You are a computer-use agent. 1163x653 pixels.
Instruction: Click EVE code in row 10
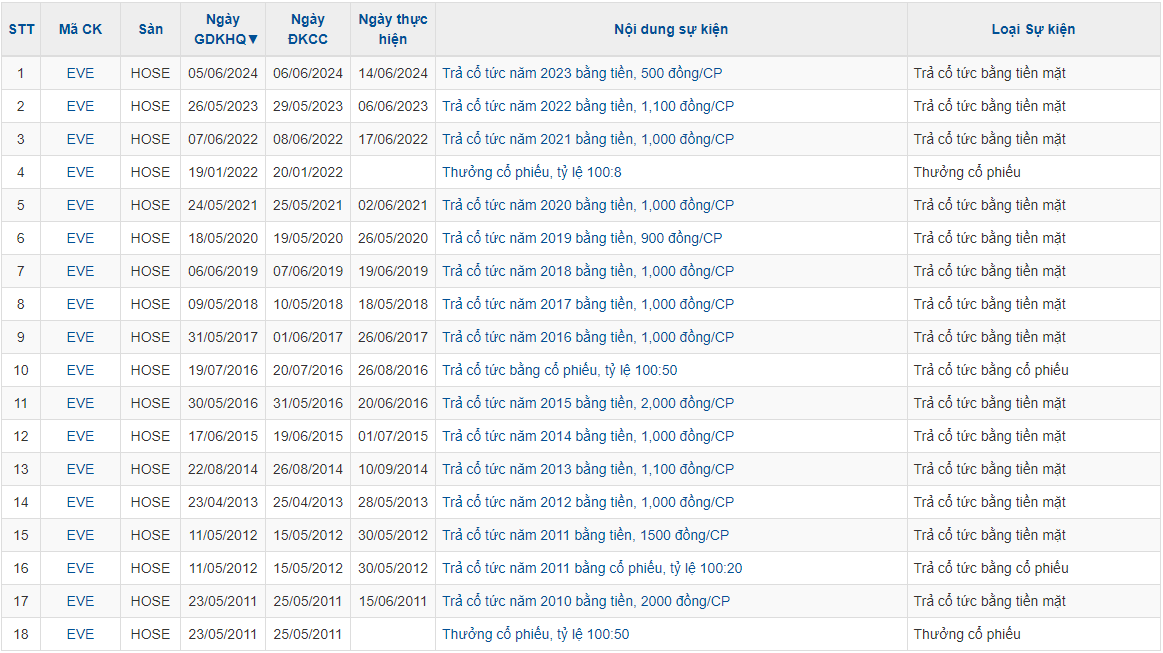tap(80, 370)
